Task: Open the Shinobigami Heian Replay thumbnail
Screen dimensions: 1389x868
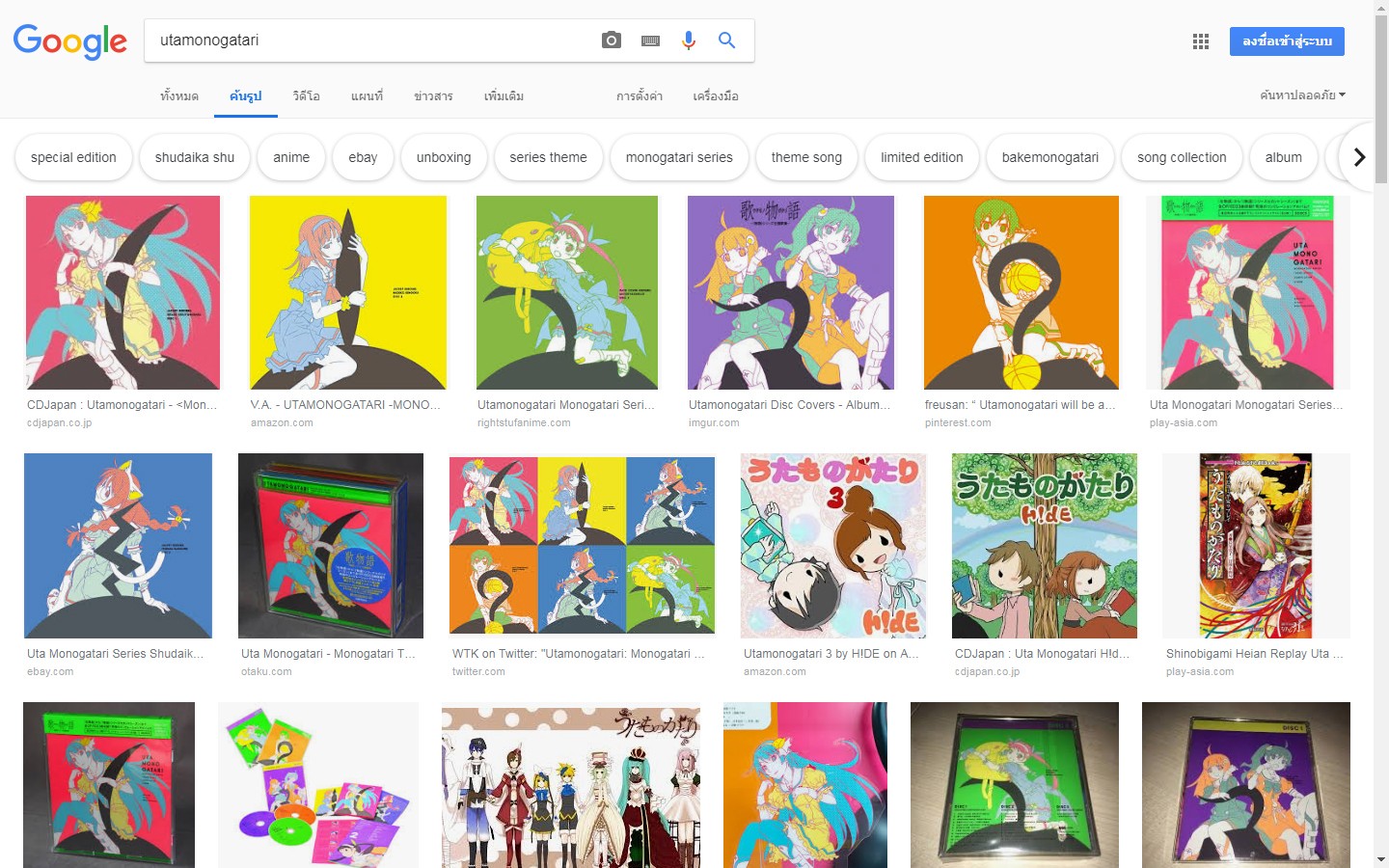Action: pyautogui.click(x=1256, y=546)
